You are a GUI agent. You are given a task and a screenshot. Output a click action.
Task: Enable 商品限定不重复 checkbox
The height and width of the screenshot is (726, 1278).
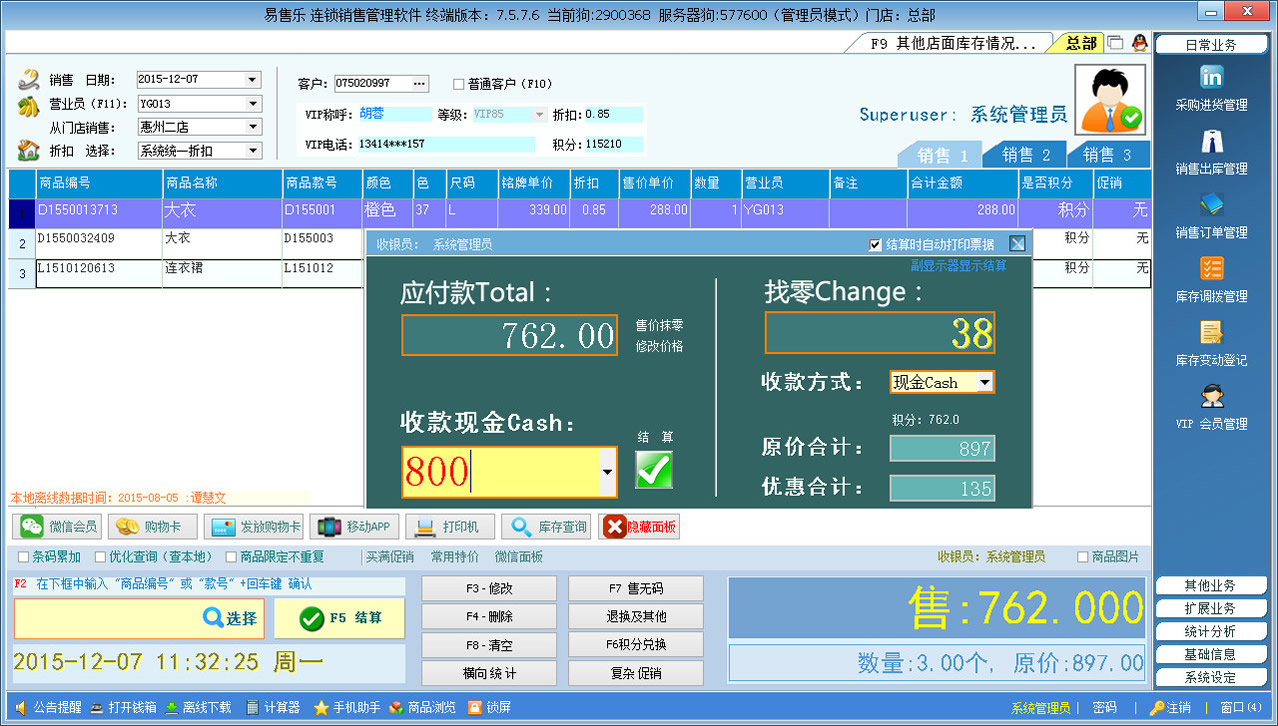click(x=231, y=557)
